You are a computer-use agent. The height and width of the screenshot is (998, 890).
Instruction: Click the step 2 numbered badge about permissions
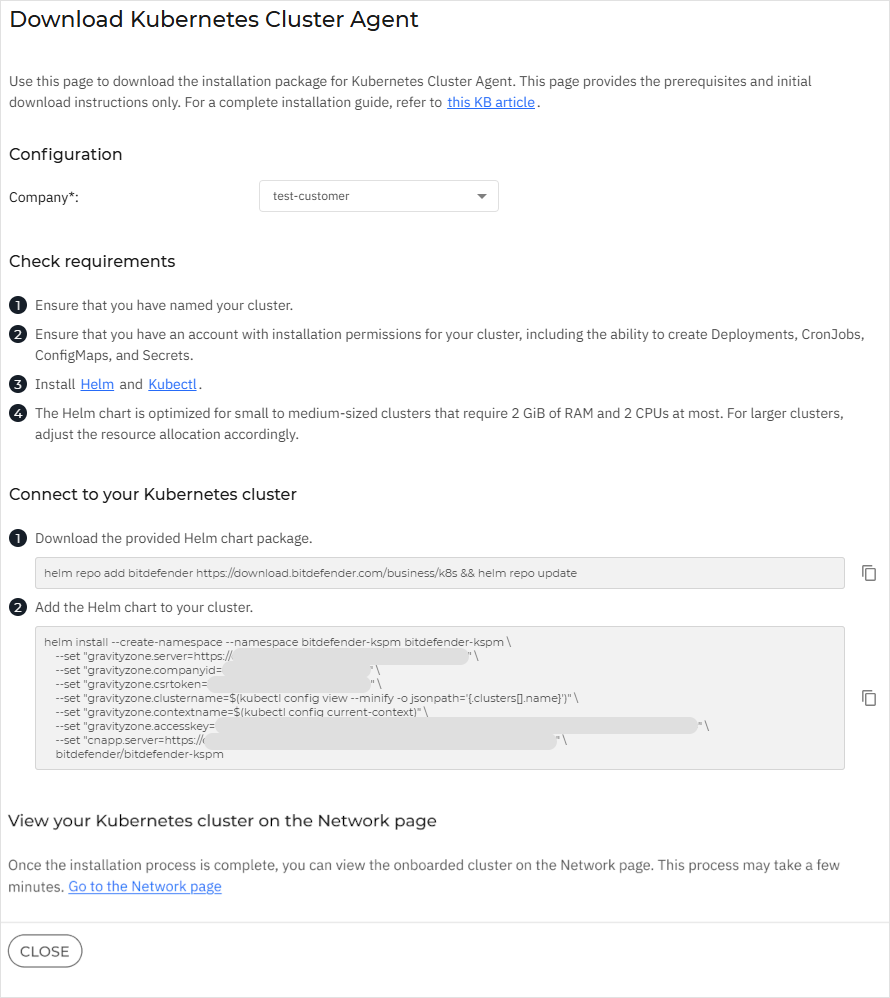click(17, 334)
